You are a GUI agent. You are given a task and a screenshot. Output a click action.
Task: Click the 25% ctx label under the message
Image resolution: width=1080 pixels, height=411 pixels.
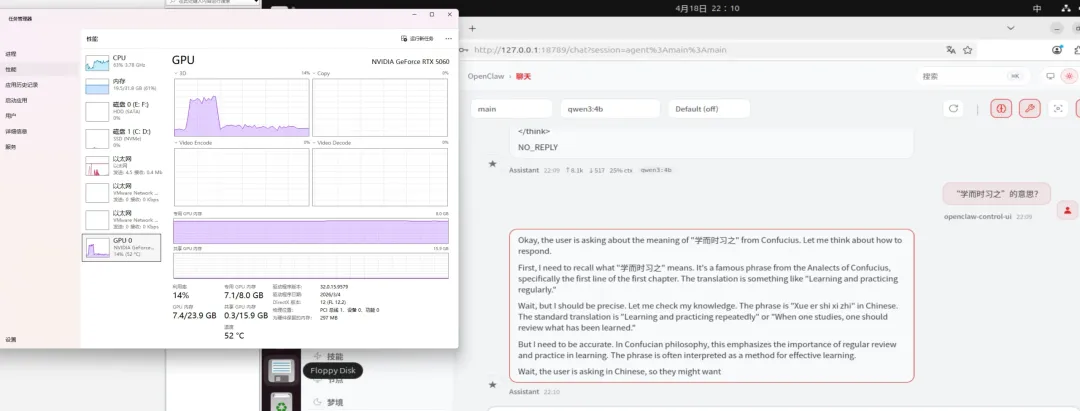(x=621, y=169)
